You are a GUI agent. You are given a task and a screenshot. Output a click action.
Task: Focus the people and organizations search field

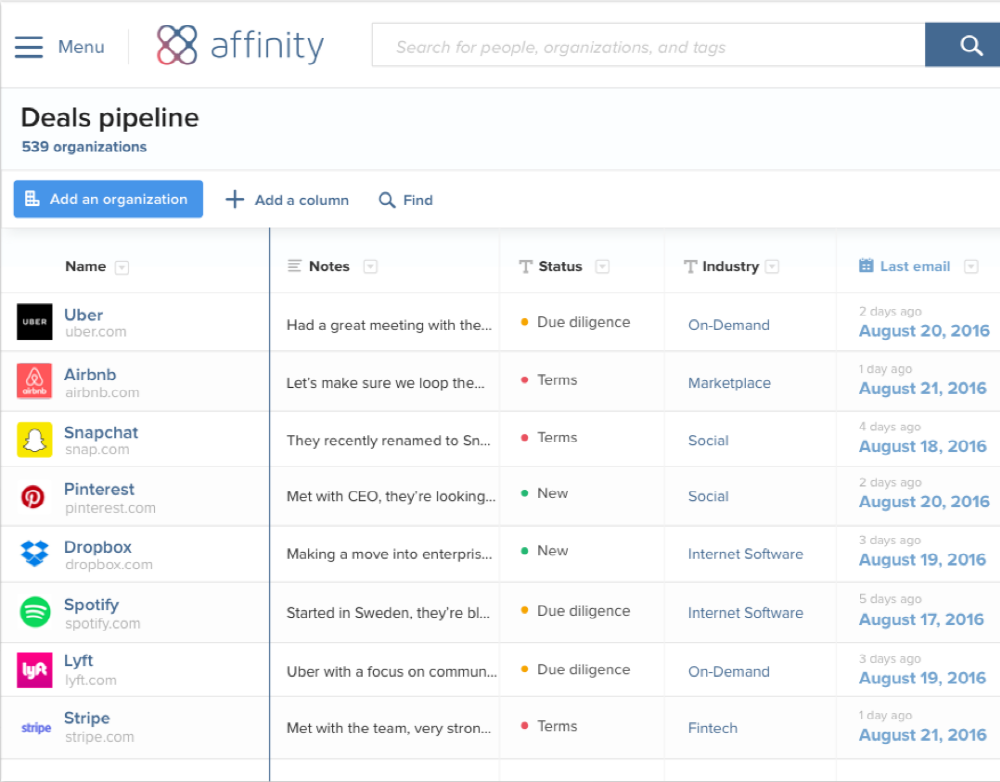tap(648, 46)
